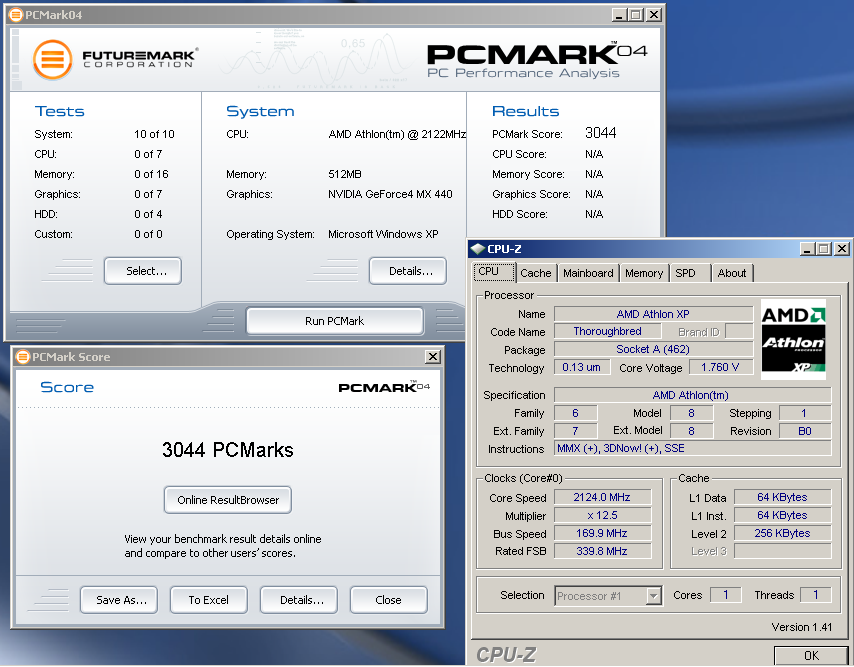The width and height of the screenshot is (854, 667).
Task: Click the PCMark04 logo in main window
Action: (x=536, y=60)
